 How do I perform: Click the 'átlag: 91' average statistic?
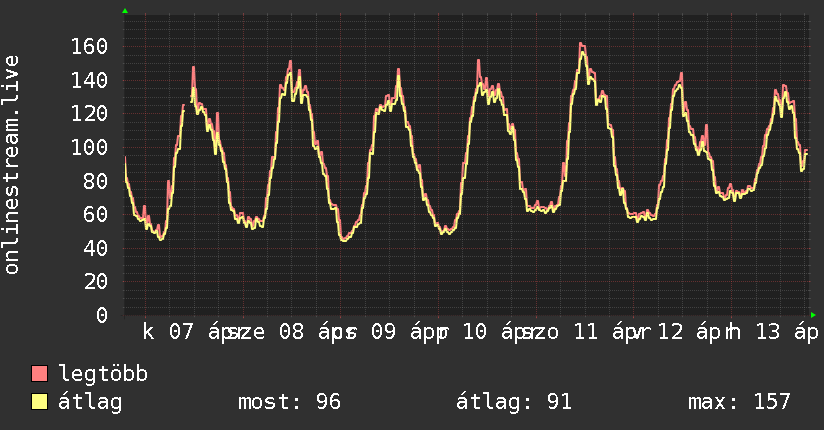click(x=513, y=402)
